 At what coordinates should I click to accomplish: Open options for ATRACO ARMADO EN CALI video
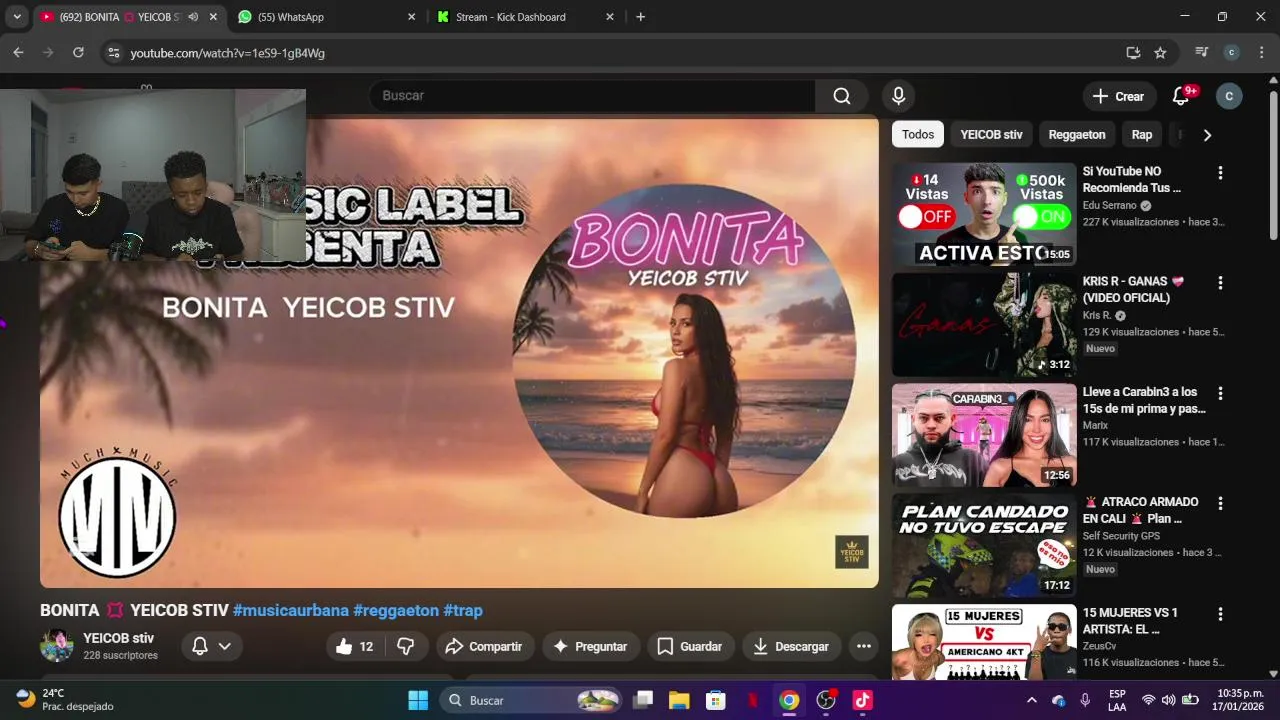tap(1220, 503)
